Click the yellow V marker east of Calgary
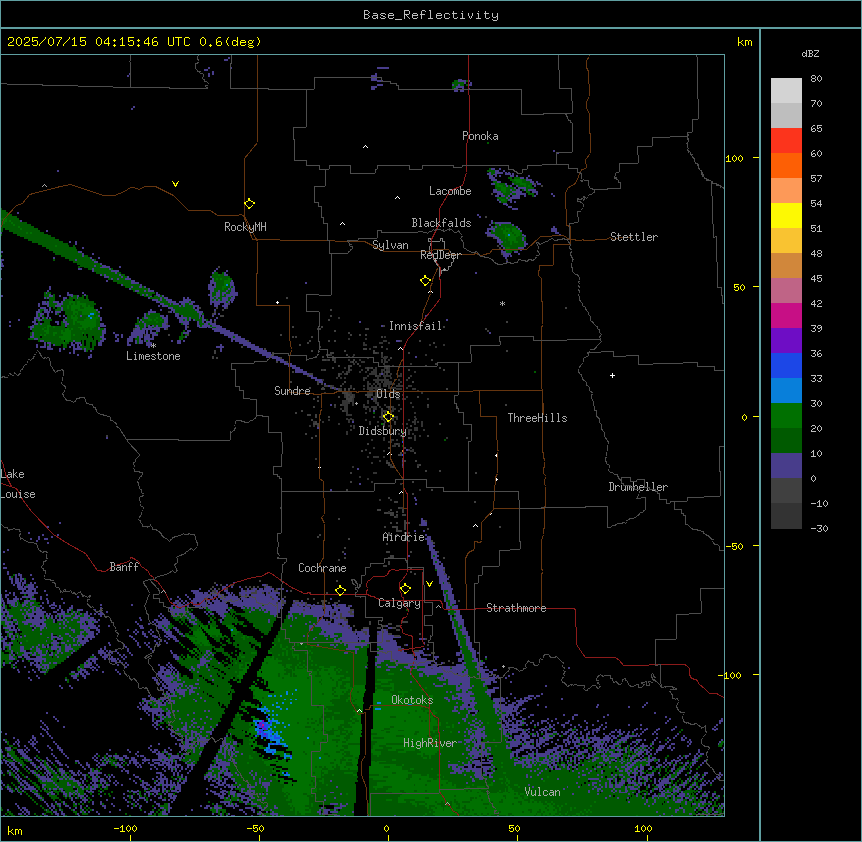Viewport: 862px width, 842px height. tap(429, 584)
